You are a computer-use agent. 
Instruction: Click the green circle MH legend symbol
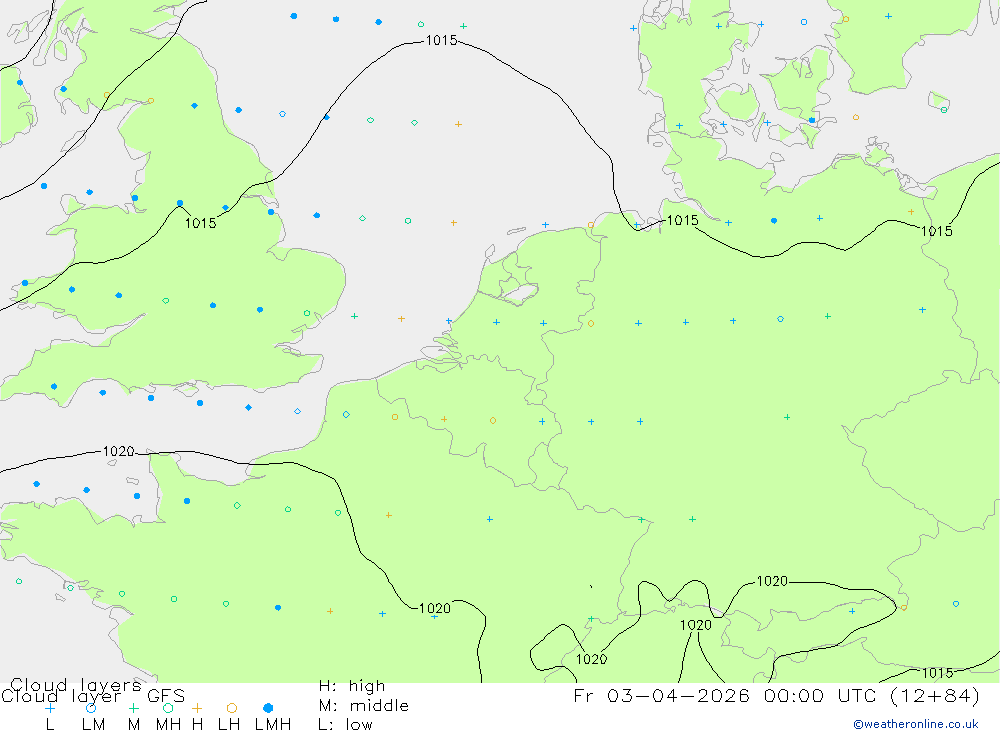point(168,708)
